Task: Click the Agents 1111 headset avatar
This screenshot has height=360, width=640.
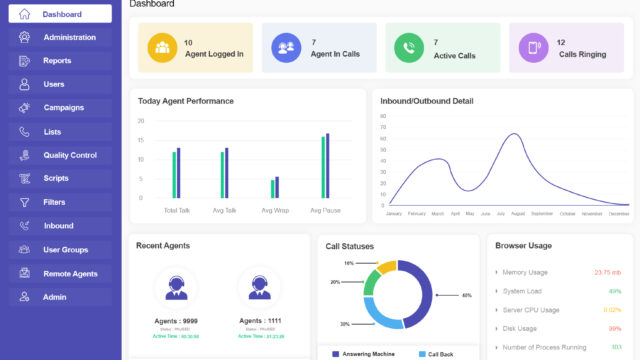Action: [x=260, y=288]
